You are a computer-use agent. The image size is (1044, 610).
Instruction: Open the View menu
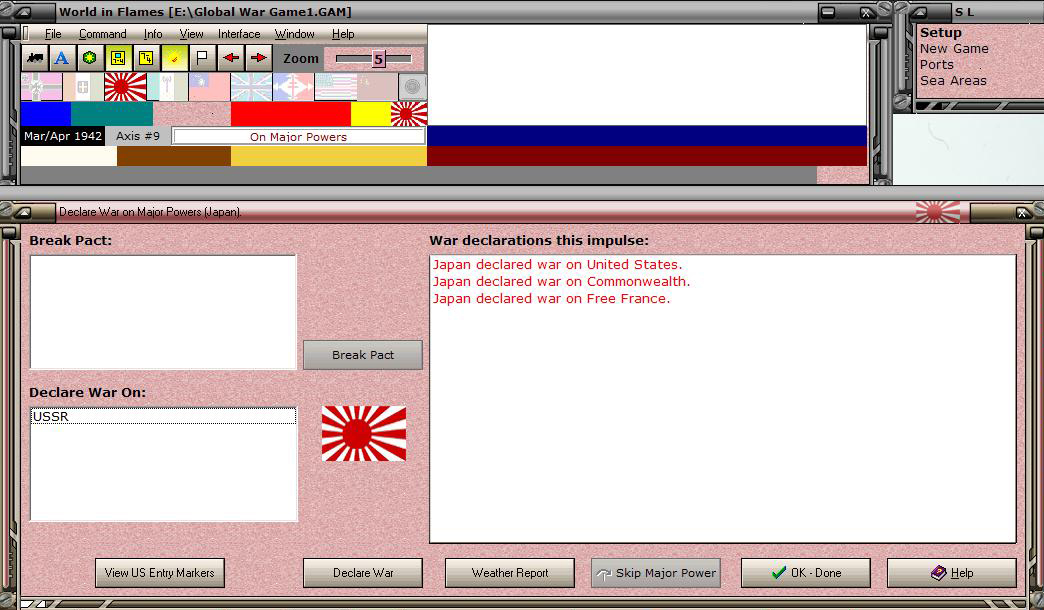[191, 34]
